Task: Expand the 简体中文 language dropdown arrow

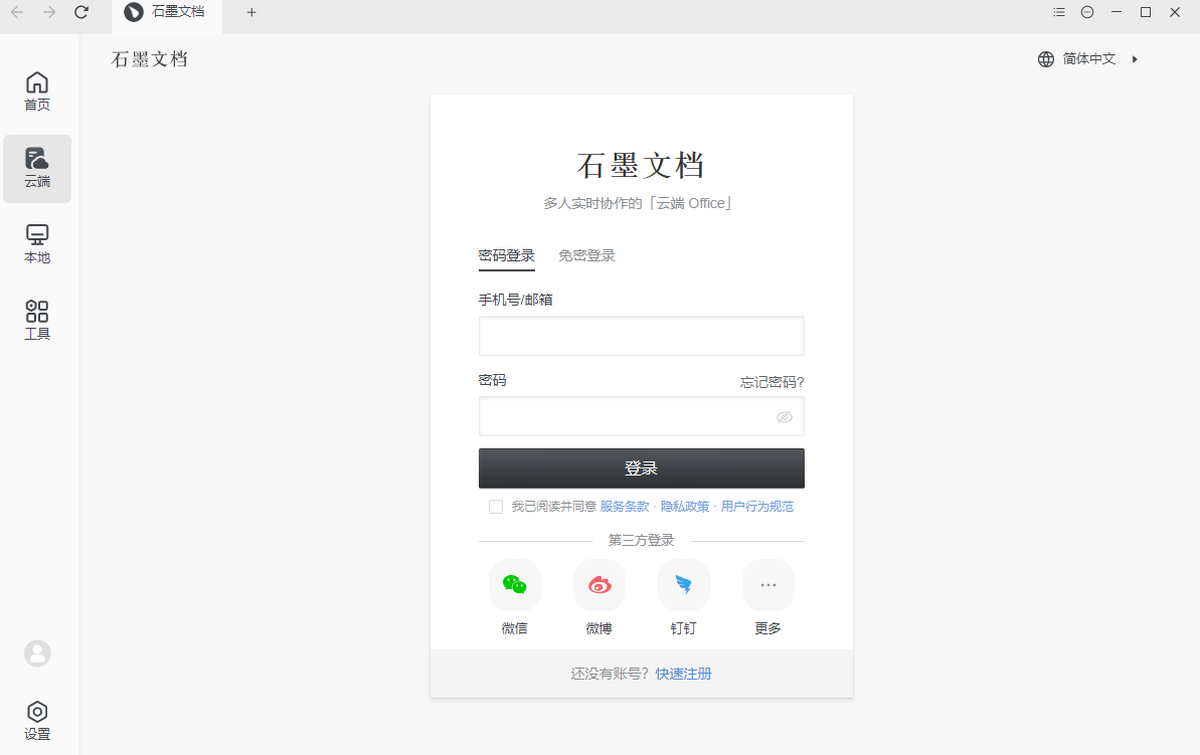Action: point(1135,59)
